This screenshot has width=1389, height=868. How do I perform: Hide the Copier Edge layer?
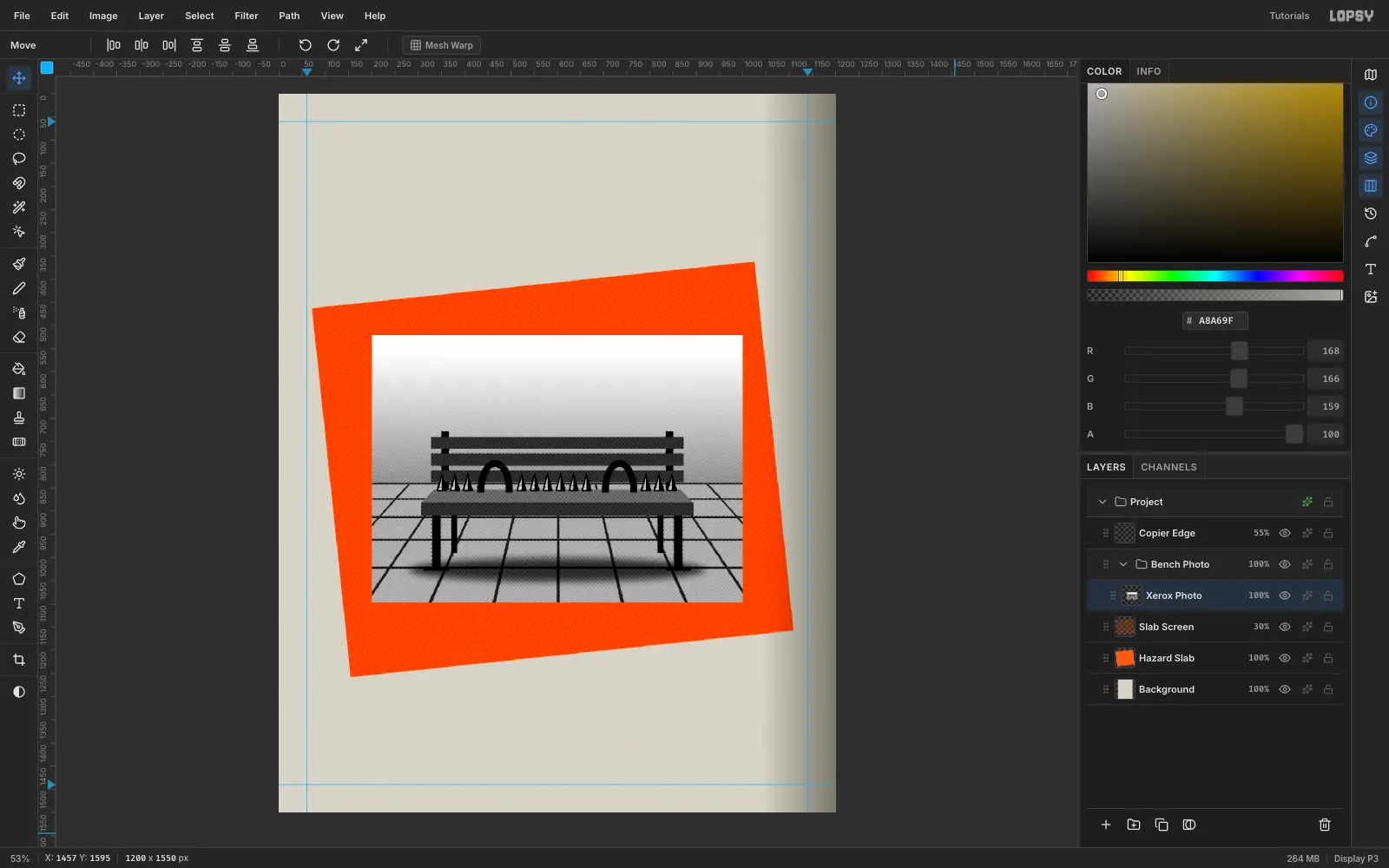pos(1285,533)
